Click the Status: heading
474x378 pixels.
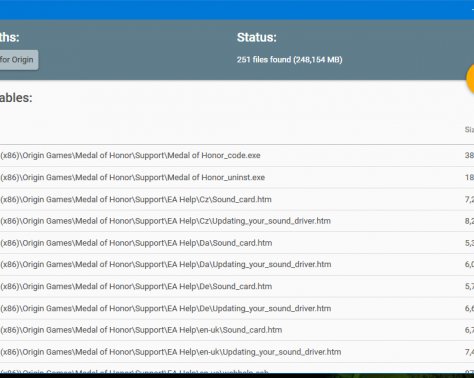[x=257, y=37]
